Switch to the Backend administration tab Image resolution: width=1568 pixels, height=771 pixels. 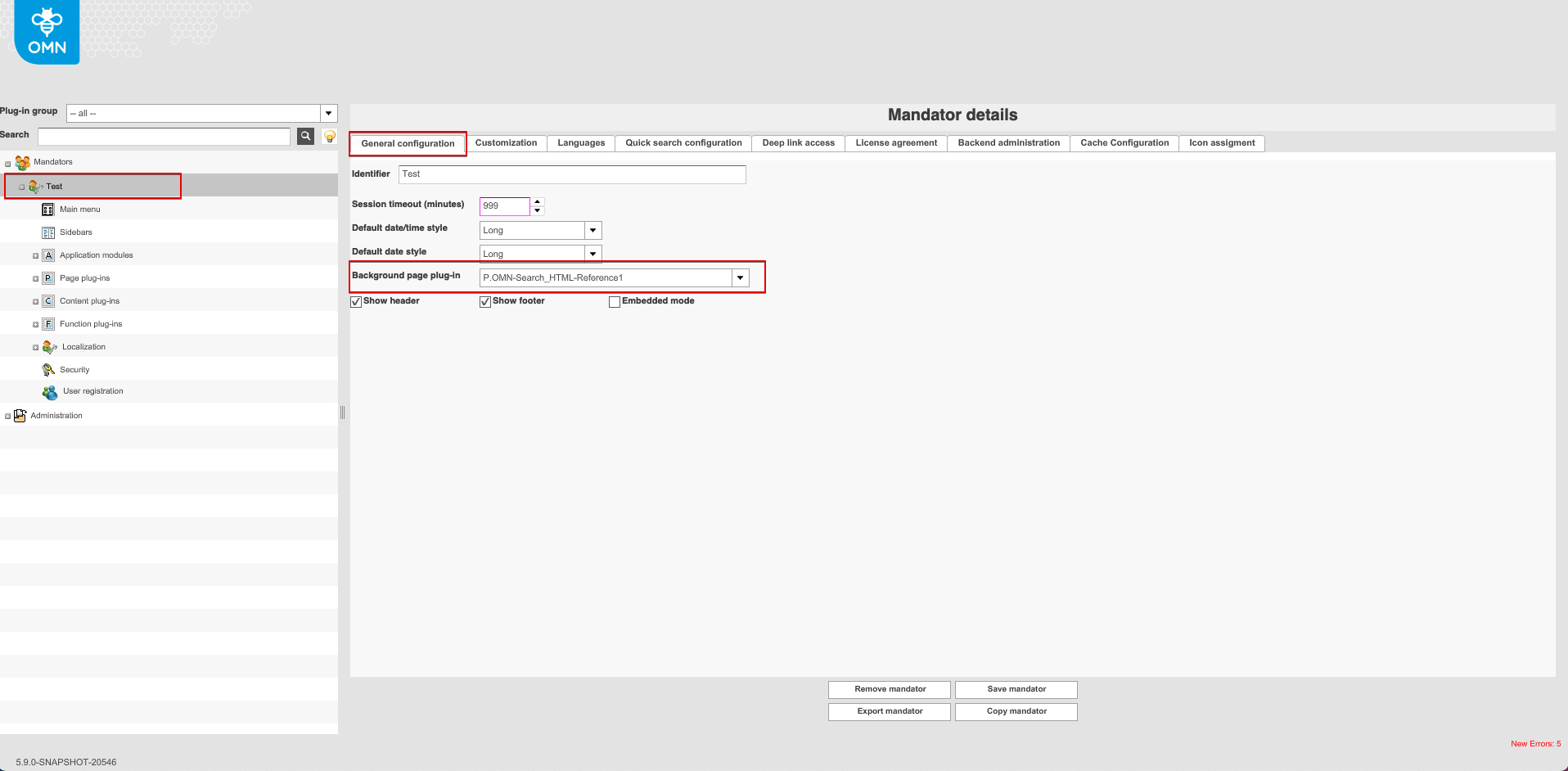(1009, 143)
